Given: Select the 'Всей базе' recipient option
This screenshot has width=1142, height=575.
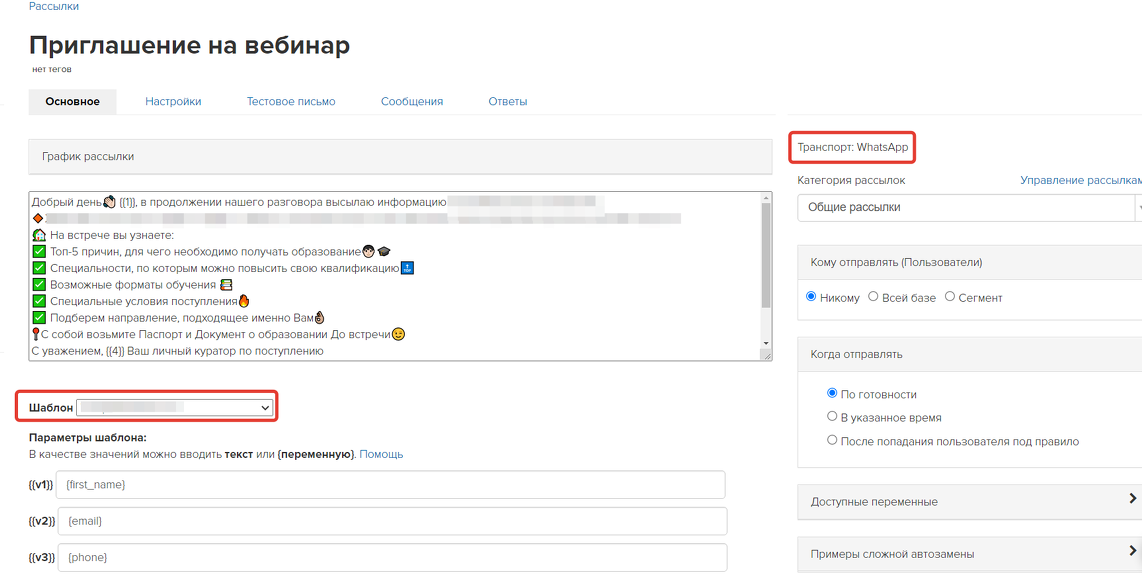Looking at the screenshot, I should [x=873, y=297].
